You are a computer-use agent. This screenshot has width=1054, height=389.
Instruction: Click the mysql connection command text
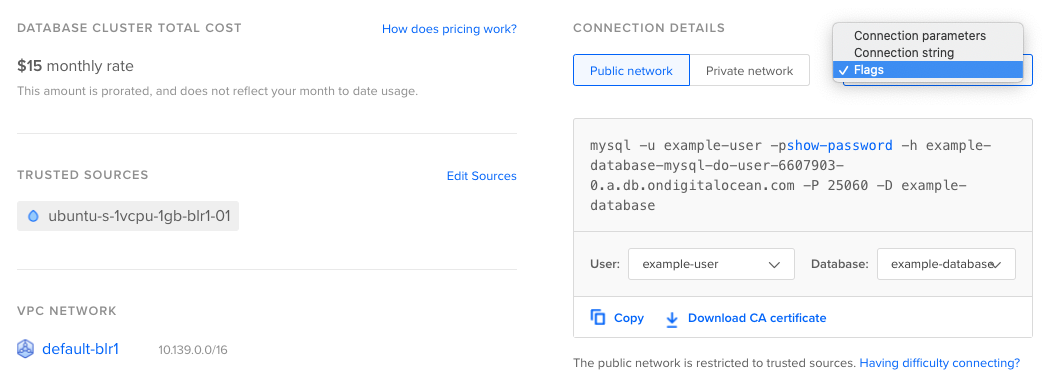pyautogui.click(x=790, y=176)
